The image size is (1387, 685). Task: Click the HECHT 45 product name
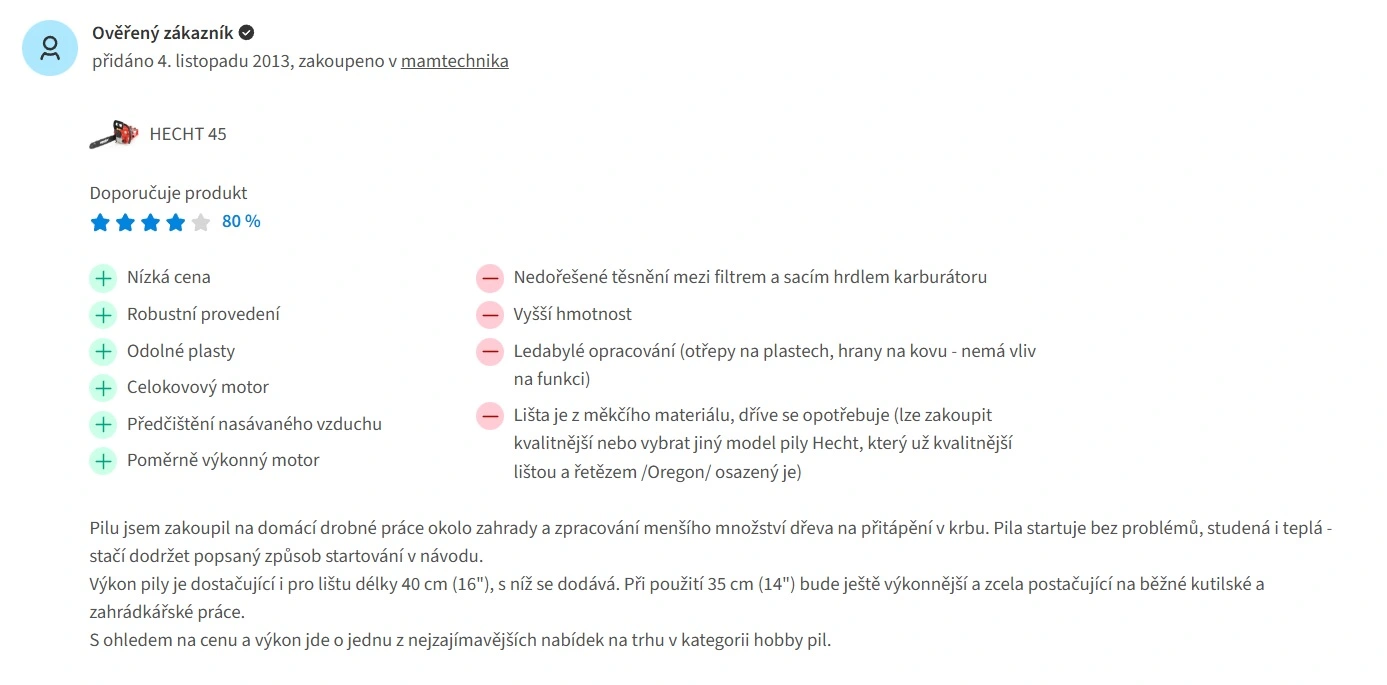click(188, 134)
